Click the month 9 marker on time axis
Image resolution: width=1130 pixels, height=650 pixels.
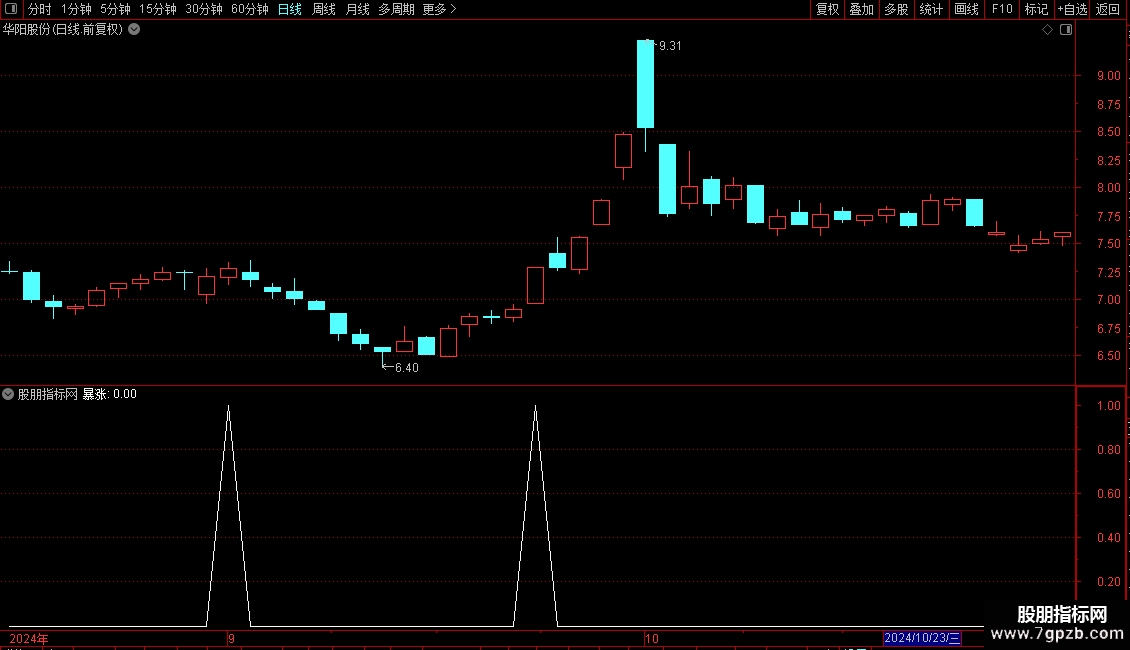[x=231, y=638]
